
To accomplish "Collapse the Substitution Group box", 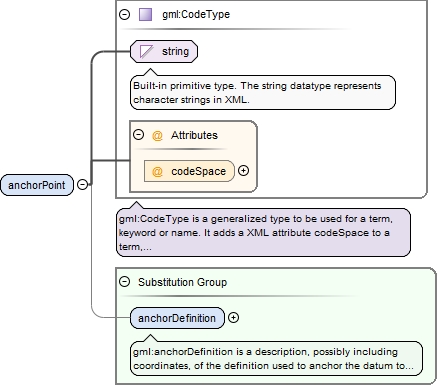I will [x=124, y=282].
